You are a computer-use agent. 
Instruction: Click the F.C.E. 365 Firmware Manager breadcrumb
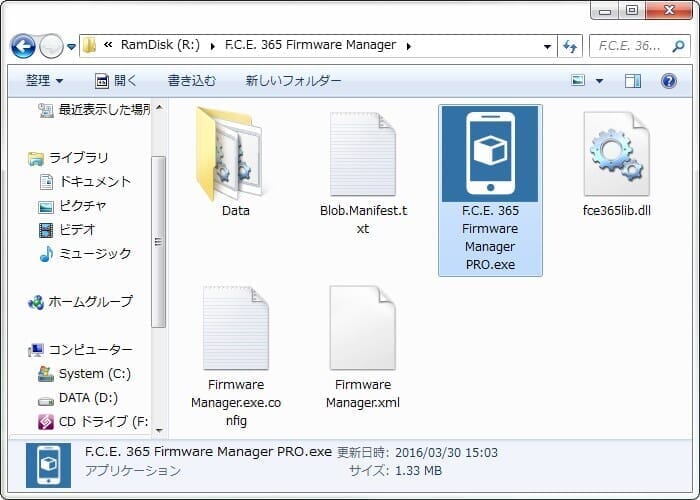[310, 45]
